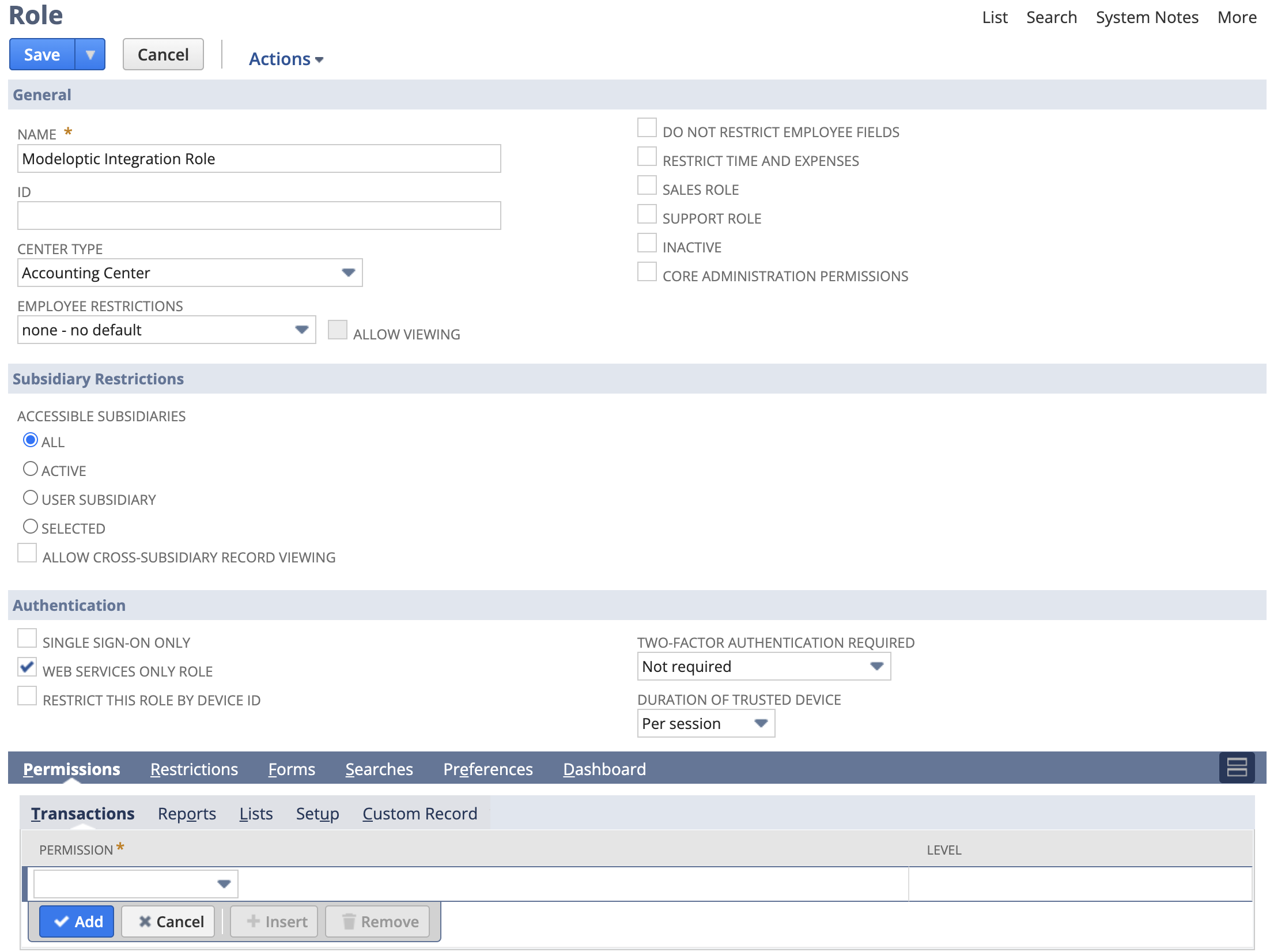Switch to the Restrictions tab

click(194, 769)
